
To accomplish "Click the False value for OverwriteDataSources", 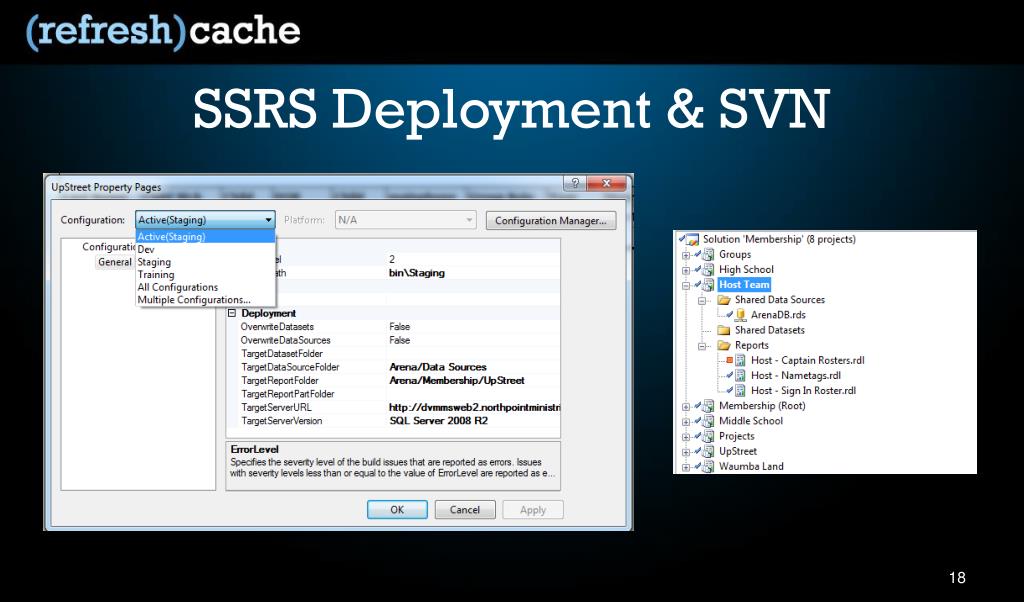I will coord(400,340).
